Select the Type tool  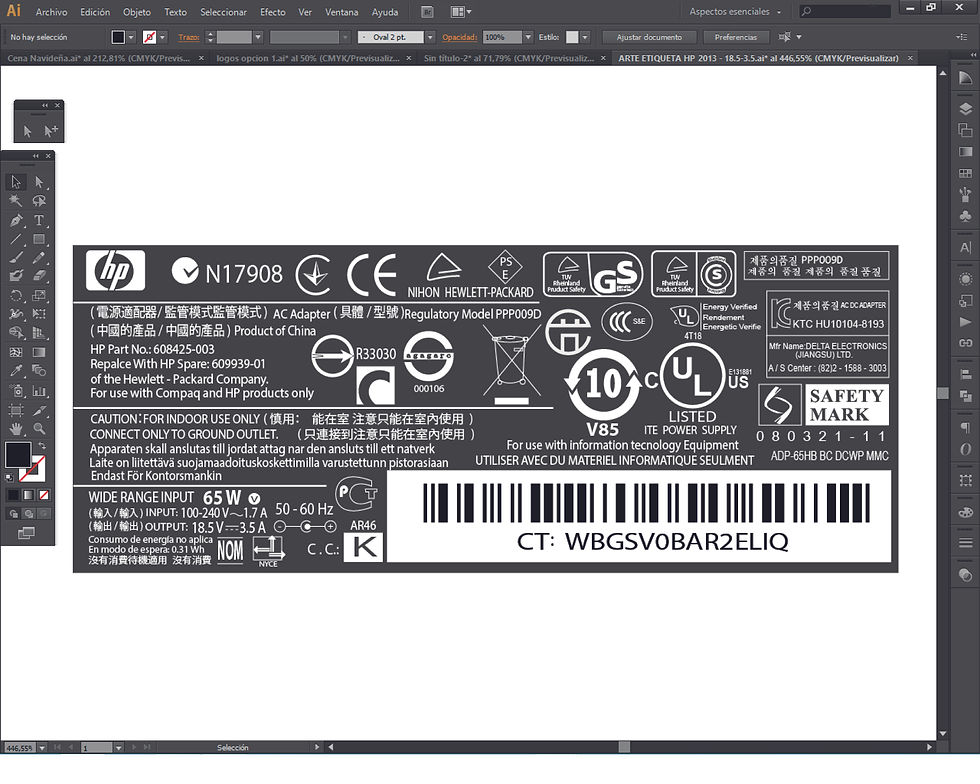39,220
